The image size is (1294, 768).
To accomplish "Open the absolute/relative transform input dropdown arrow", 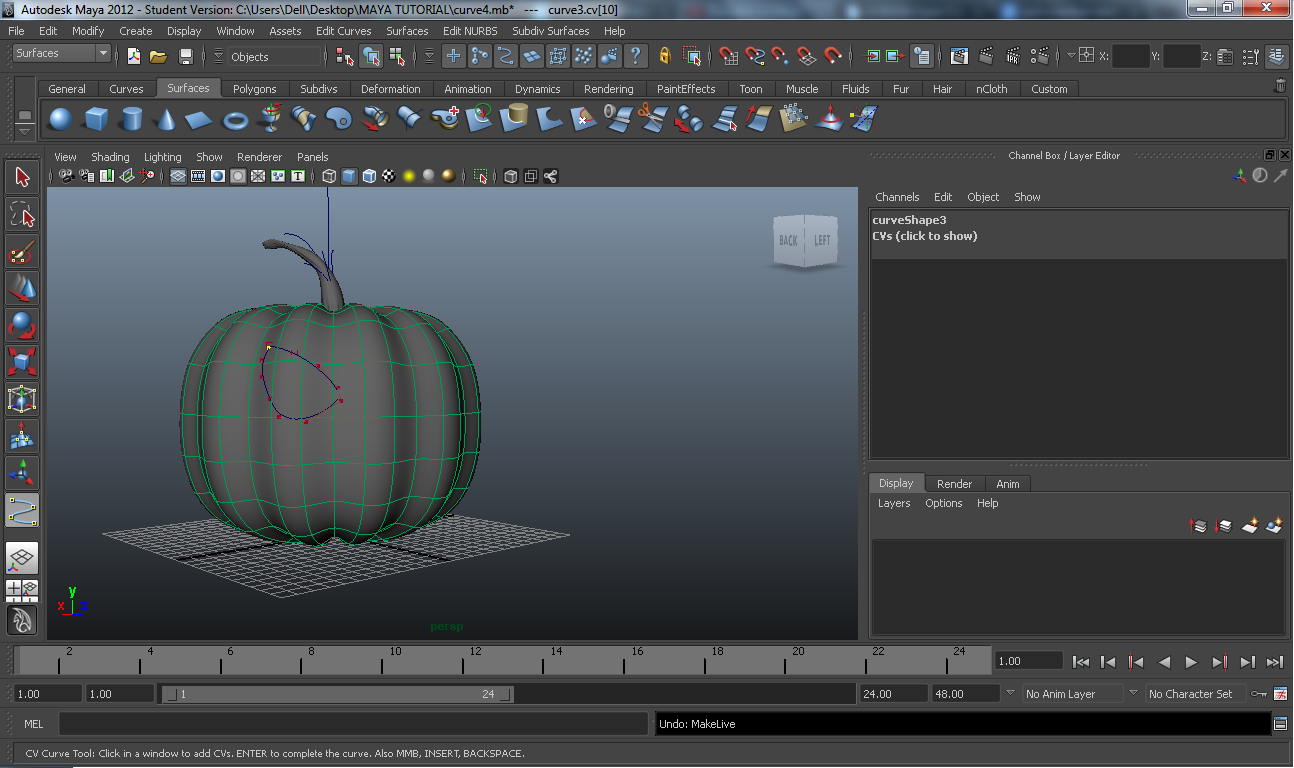I will pyautogui.click(x=1071, y=56).
